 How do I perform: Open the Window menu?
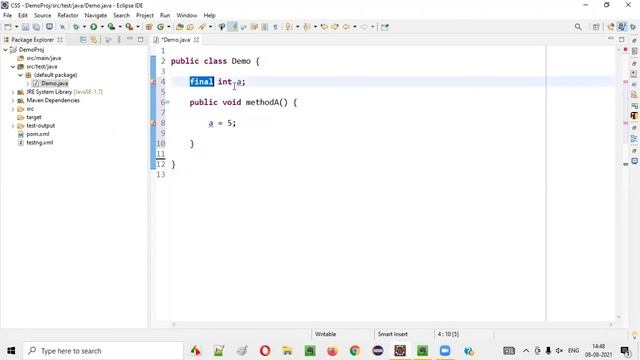pyautogui.click(x=187, y=15)
